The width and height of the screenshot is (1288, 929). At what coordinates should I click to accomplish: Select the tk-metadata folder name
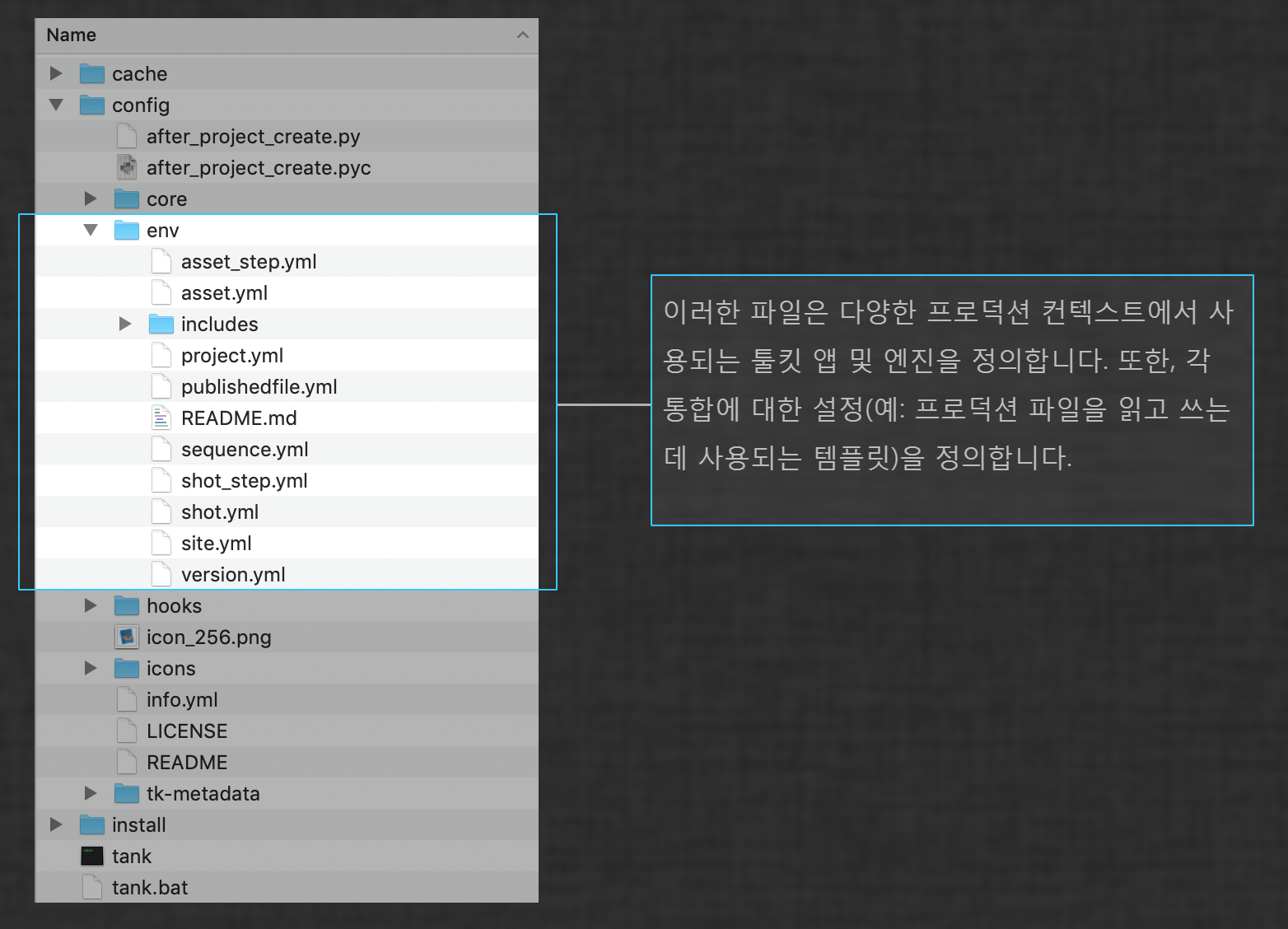tap(203, 794)
